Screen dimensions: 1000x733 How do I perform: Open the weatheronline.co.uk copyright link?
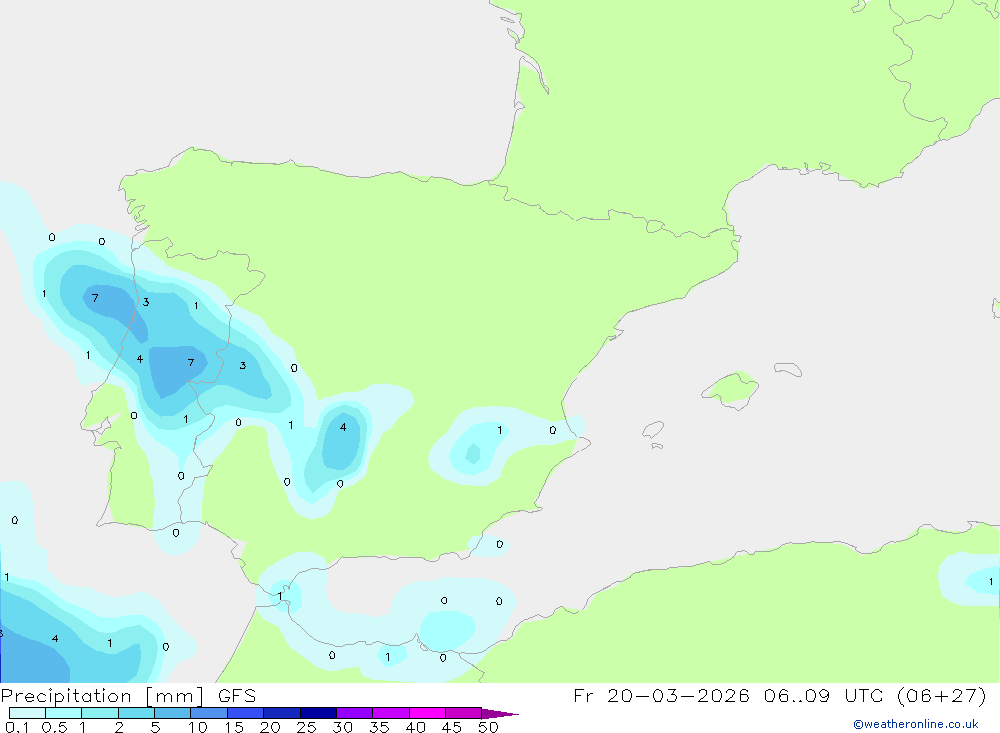[916, 724]
